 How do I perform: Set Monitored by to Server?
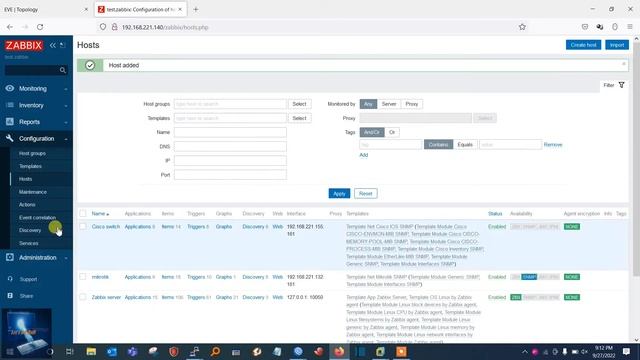(x=389, y=104)
